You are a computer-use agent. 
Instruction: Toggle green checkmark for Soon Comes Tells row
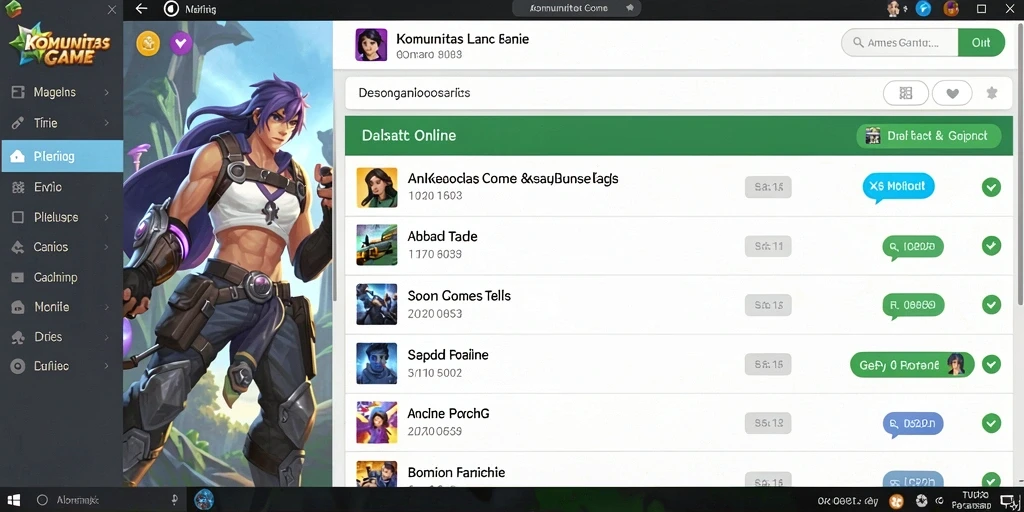991,304
